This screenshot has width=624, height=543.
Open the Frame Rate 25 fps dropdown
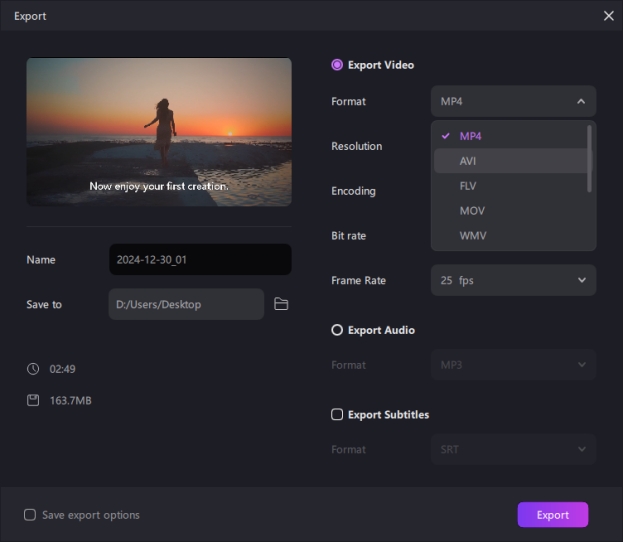click(x=513, y=281)
